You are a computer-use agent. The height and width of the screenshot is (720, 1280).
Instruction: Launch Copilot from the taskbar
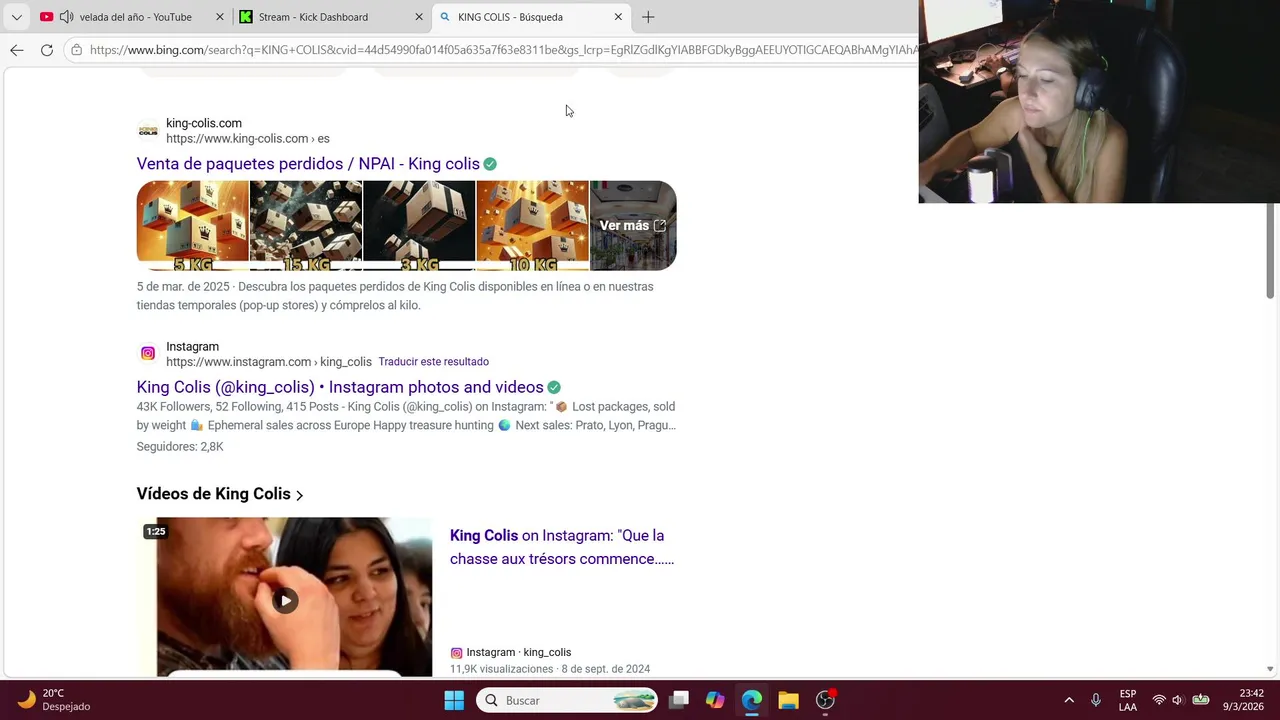pyautogui.click(x=715, y=700)
